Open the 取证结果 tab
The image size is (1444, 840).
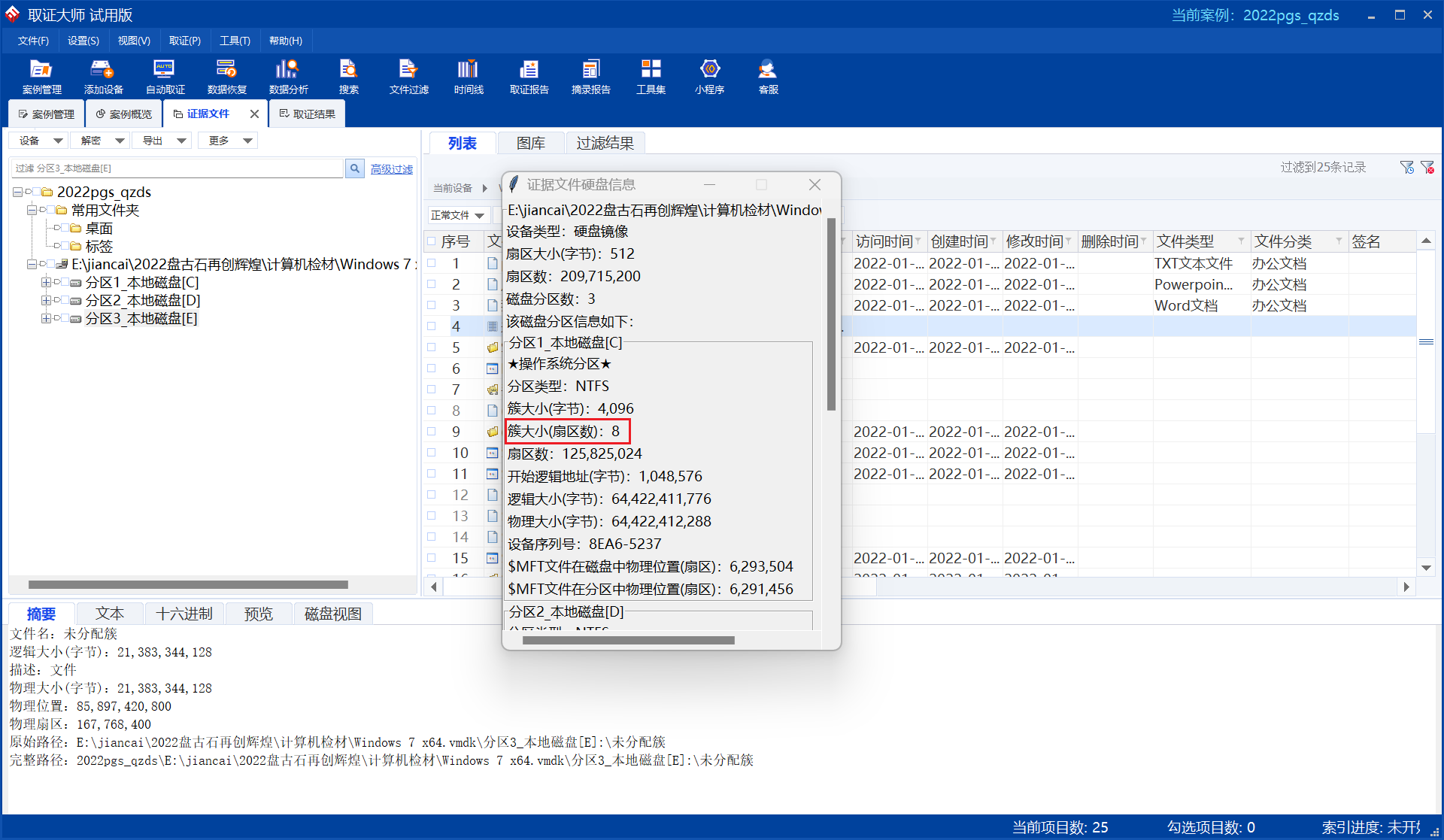tap(308, 114)
